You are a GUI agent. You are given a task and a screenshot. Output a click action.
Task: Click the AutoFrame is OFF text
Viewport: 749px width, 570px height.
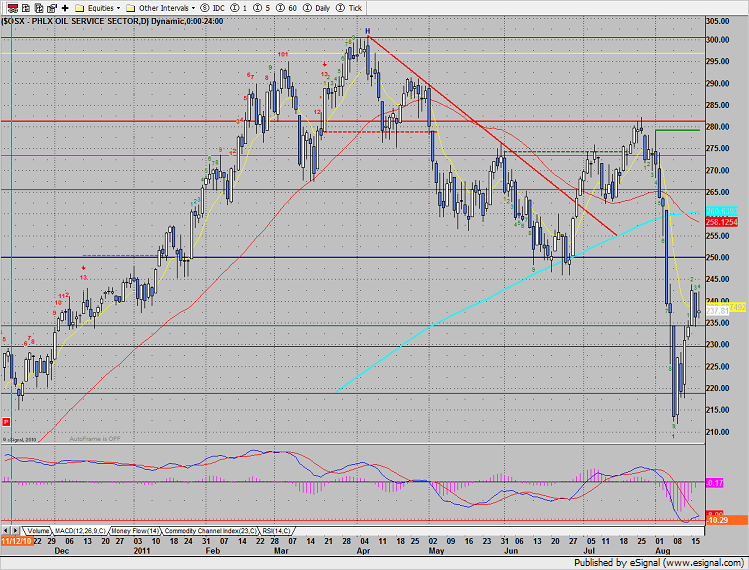[x=95, y=439]
